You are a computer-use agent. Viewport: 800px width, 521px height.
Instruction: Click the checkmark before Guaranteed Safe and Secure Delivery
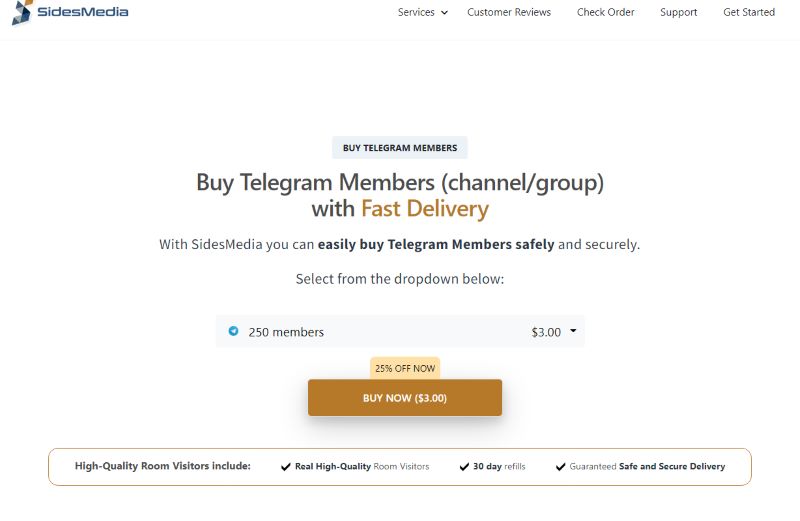click(560, 466)
